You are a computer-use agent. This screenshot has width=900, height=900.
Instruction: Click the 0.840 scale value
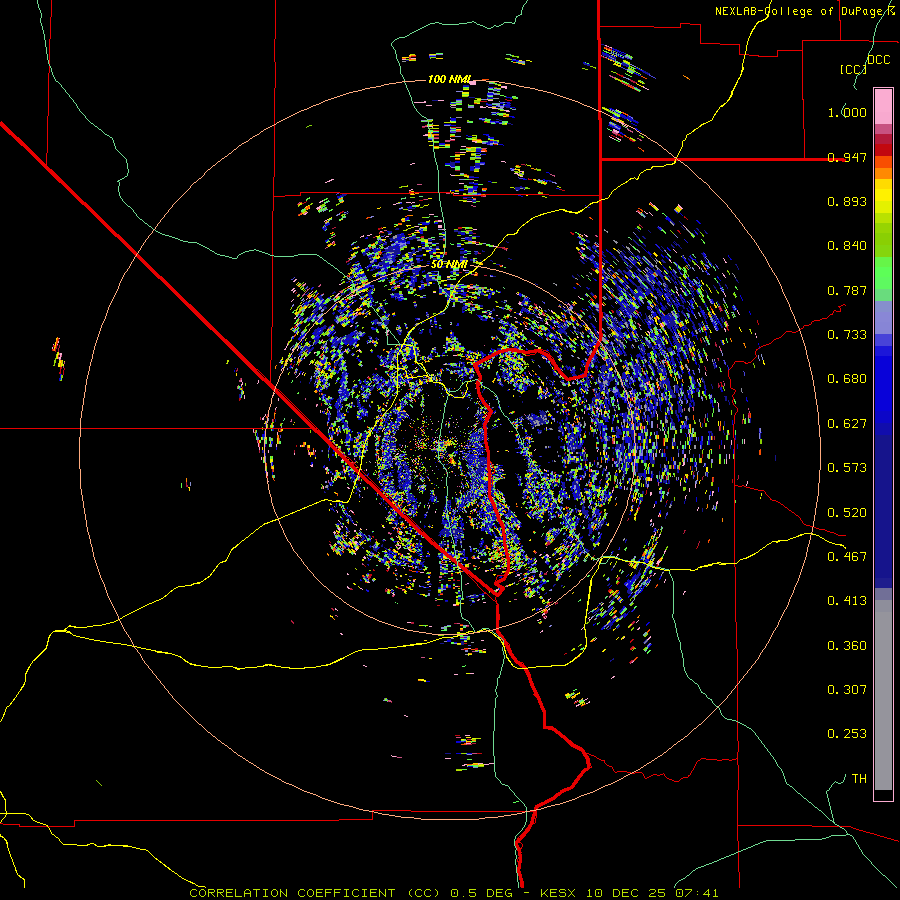click(847, 246)
